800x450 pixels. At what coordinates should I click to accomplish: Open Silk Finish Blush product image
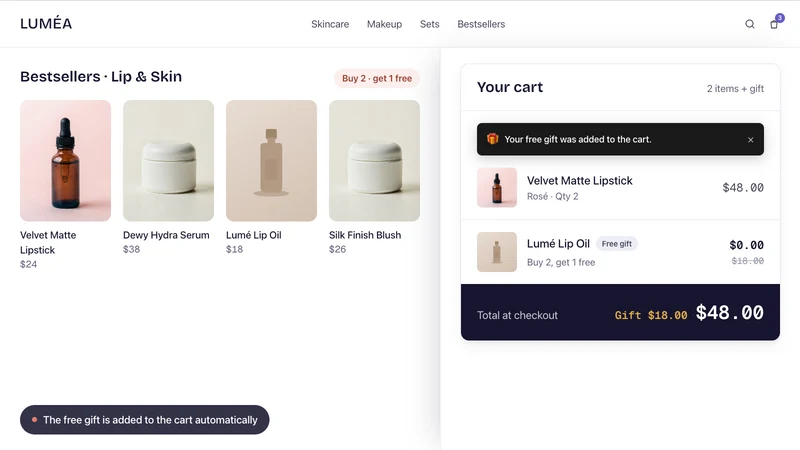click(374, 161)
